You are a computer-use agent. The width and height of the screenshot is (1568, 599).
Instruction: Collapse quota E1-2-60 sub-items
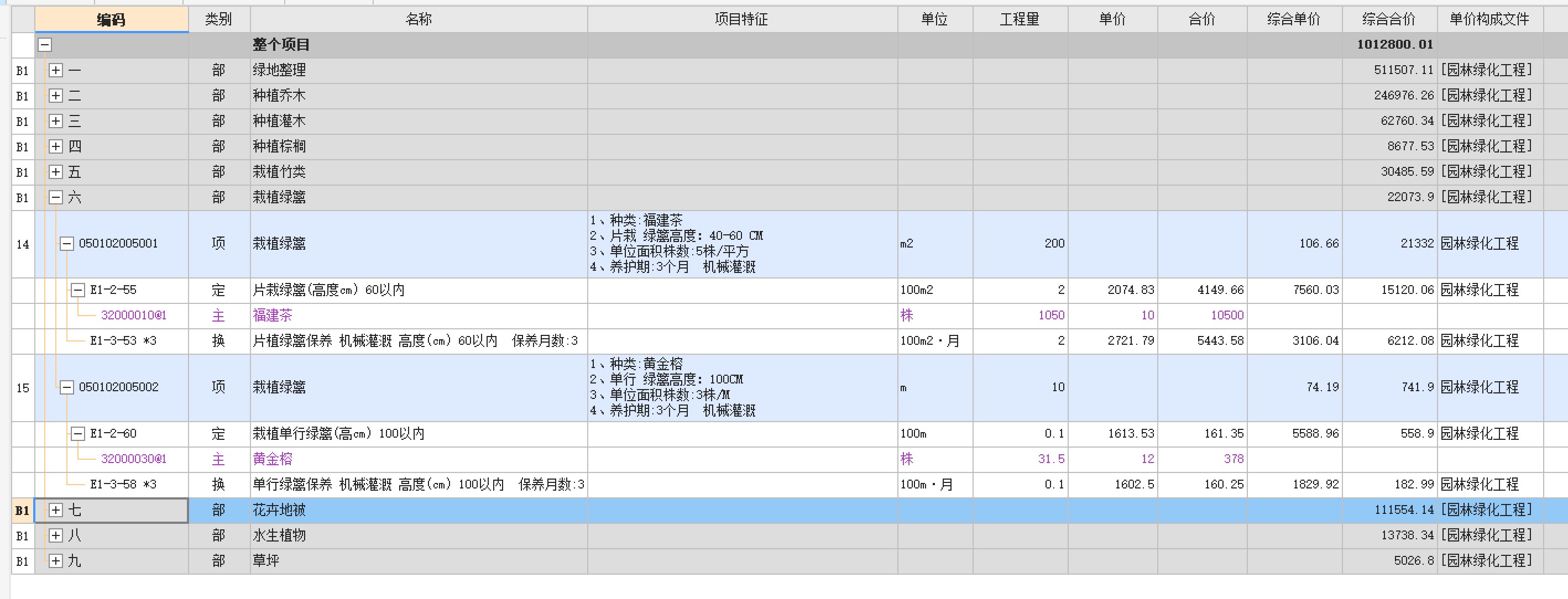tap(77, 434)
